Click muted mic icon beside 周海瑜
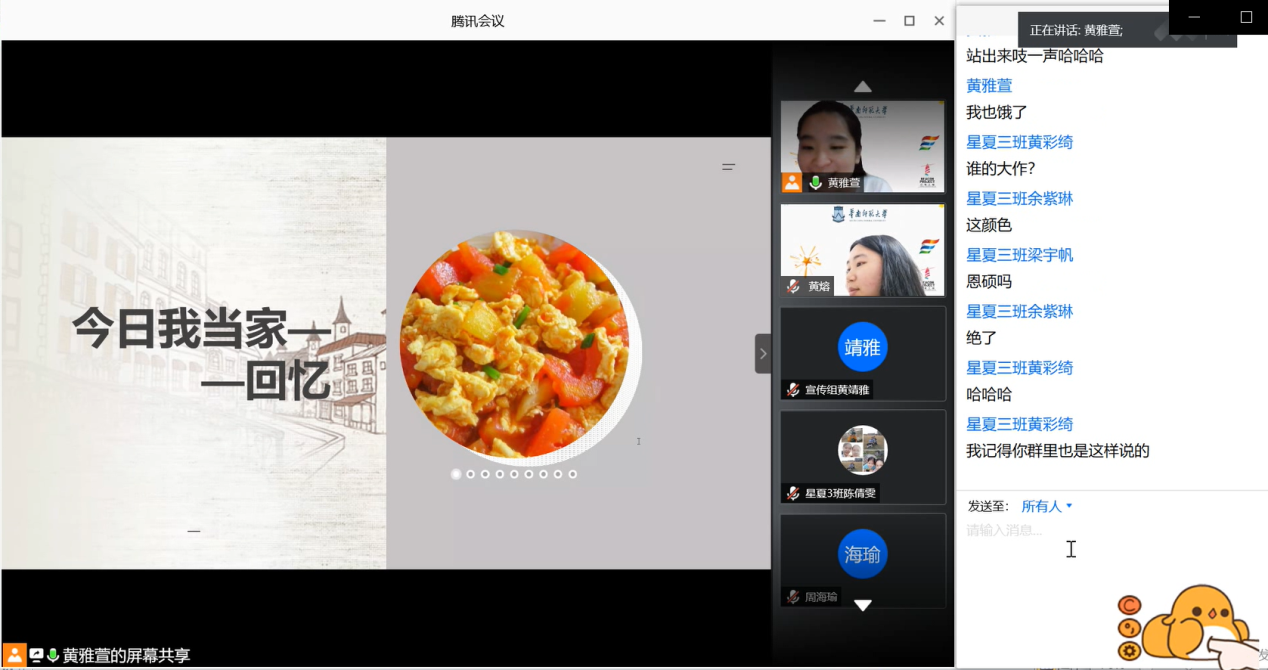 793,597
